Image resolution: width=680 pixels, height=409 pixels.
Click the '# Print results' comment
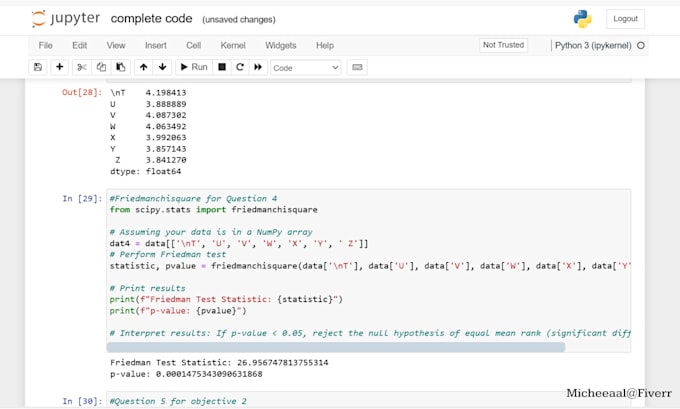click(x=147, y=288)
